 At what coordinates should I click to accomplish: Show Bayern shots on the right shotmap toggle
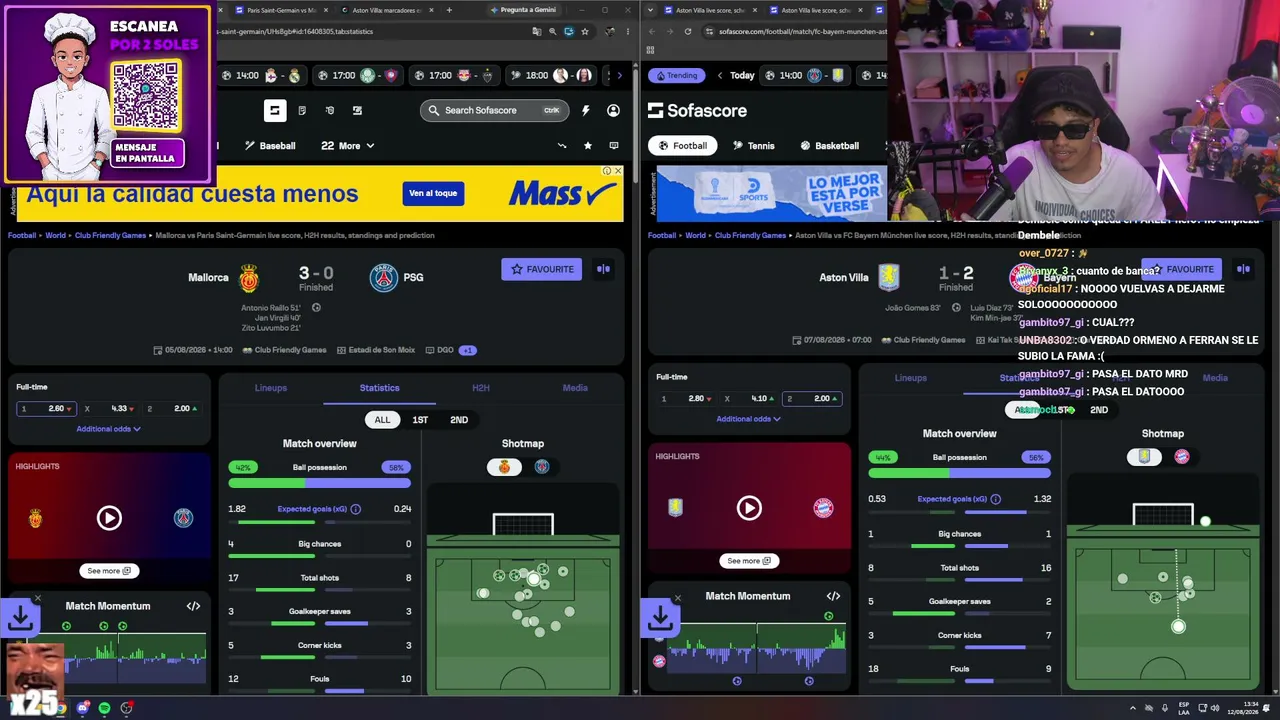click(x=1182, y=457)
